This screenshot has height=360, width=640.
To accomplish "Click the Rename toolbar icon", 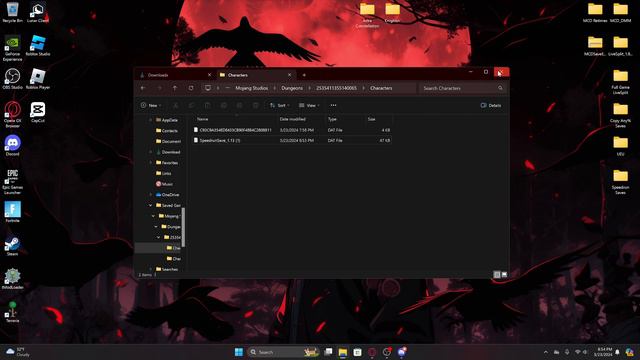I will tap(224, 105).
